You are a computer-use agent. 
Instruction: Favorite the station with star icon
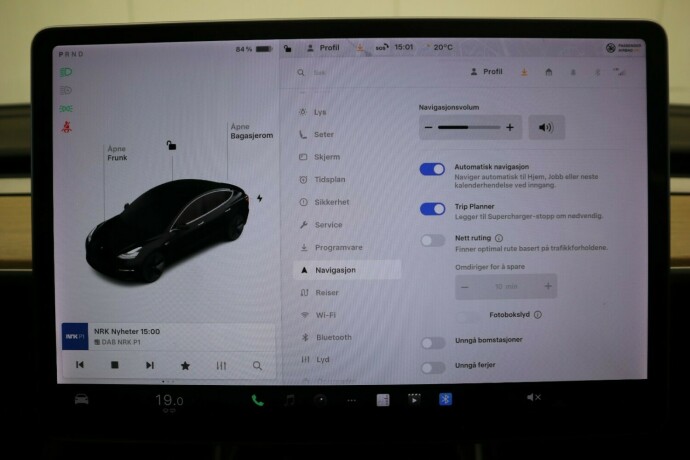click(x=185, y=365)
